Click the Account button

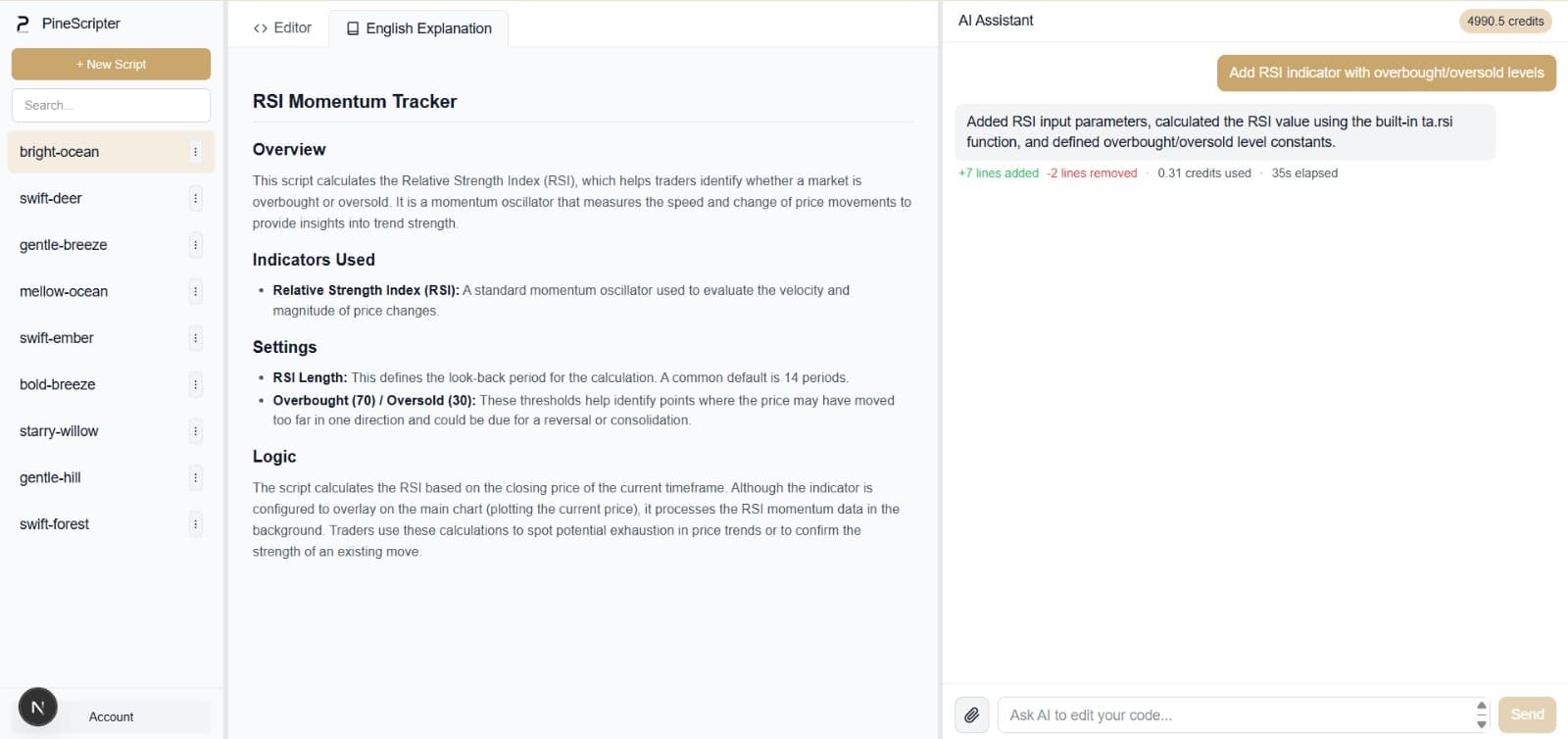tap(112, 716)
